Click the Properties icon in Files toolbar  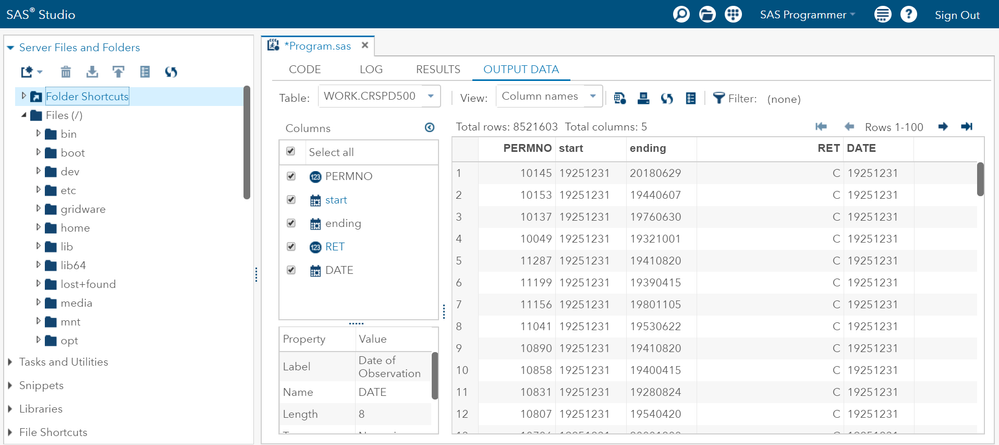tap(145, 72)
